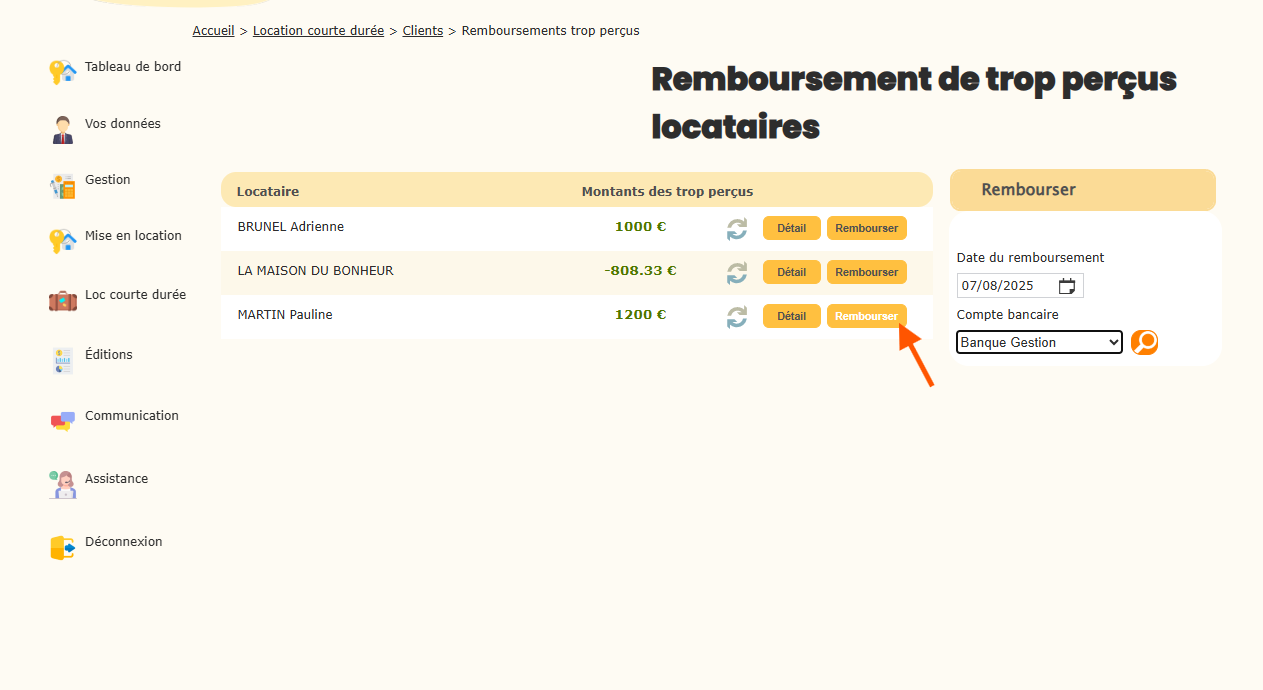Click the Gestion calculator icon

coord(63,186)
